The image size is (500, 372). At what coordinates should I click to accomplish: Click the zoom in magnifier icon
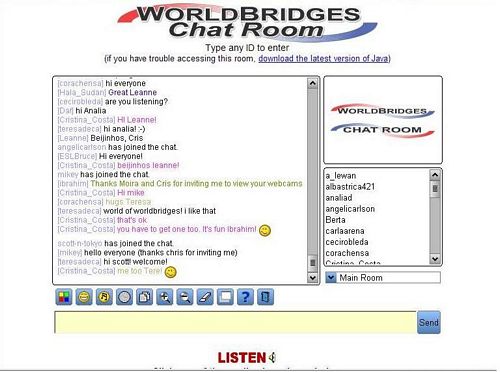(165, 297)
